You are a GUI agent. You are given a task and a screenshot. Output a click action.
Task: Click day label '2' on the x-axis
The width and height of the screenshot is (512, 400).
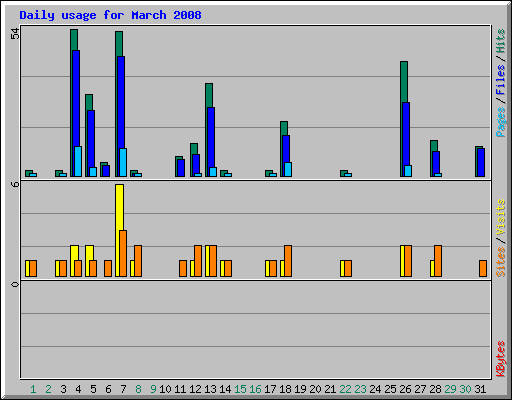coord(48,389)
